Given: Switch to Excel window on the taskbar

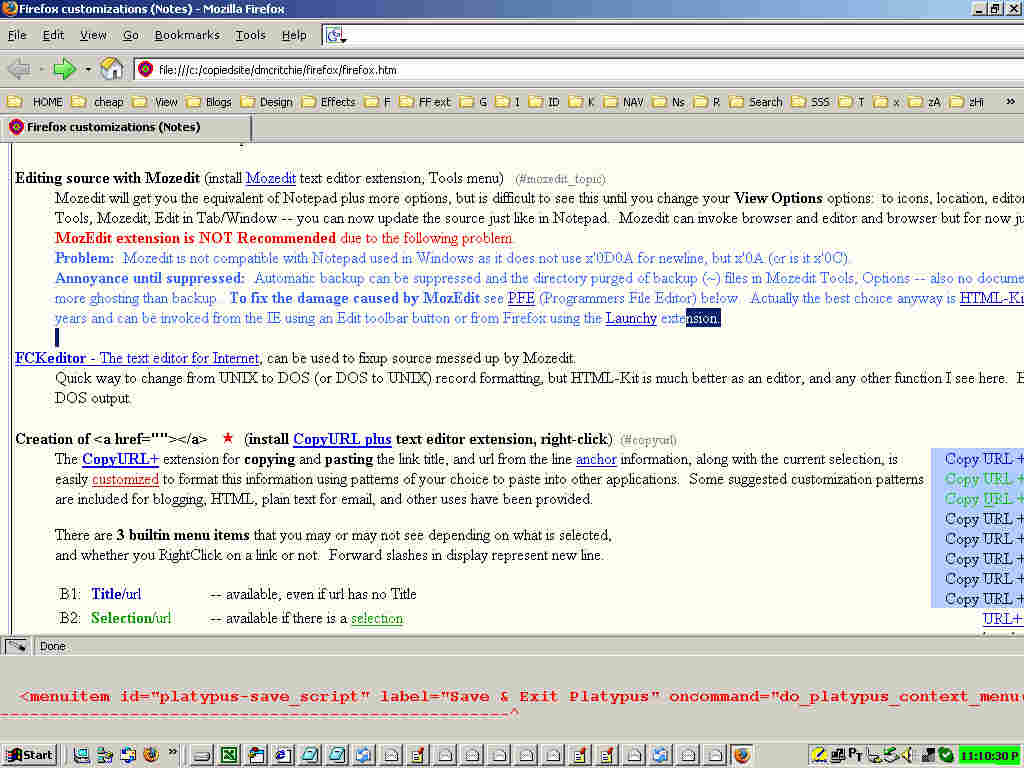Looking at the screenshot, I should click(229, 755).
